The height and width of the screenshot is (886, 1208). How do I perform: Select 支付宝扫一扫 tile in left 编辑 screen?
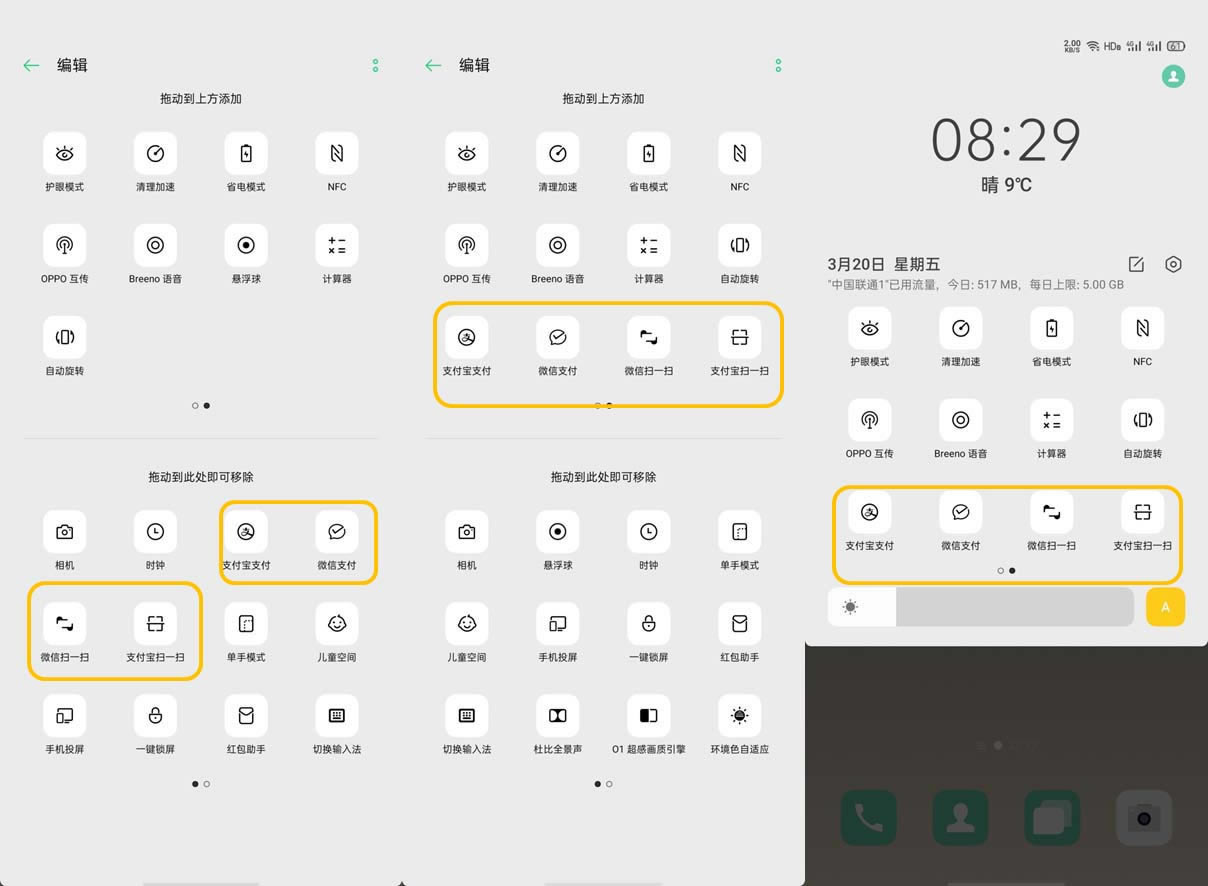[155, 624]
